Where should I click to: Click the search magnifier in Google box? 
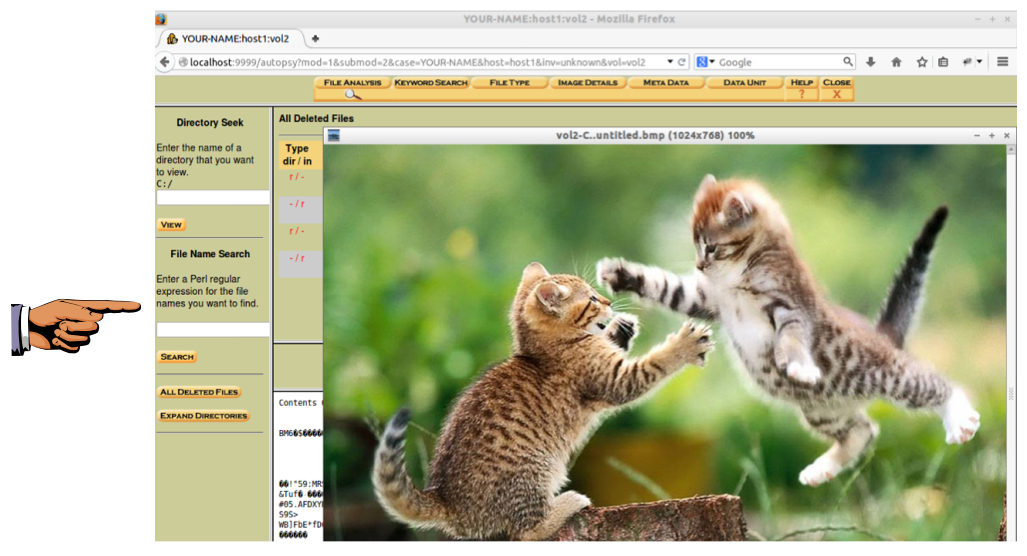[x=847, y=62]
